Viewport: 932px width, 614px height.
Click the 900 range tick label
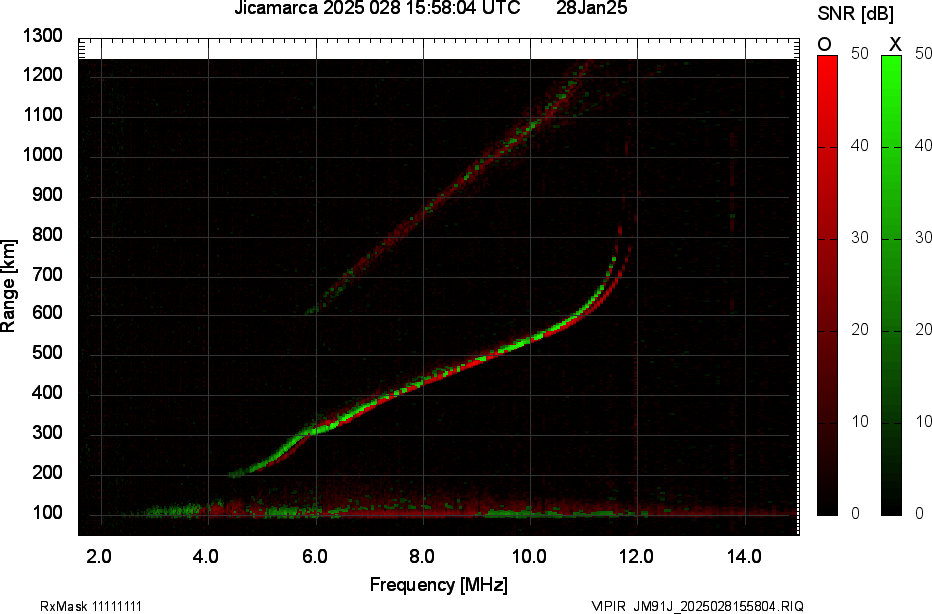47,194
